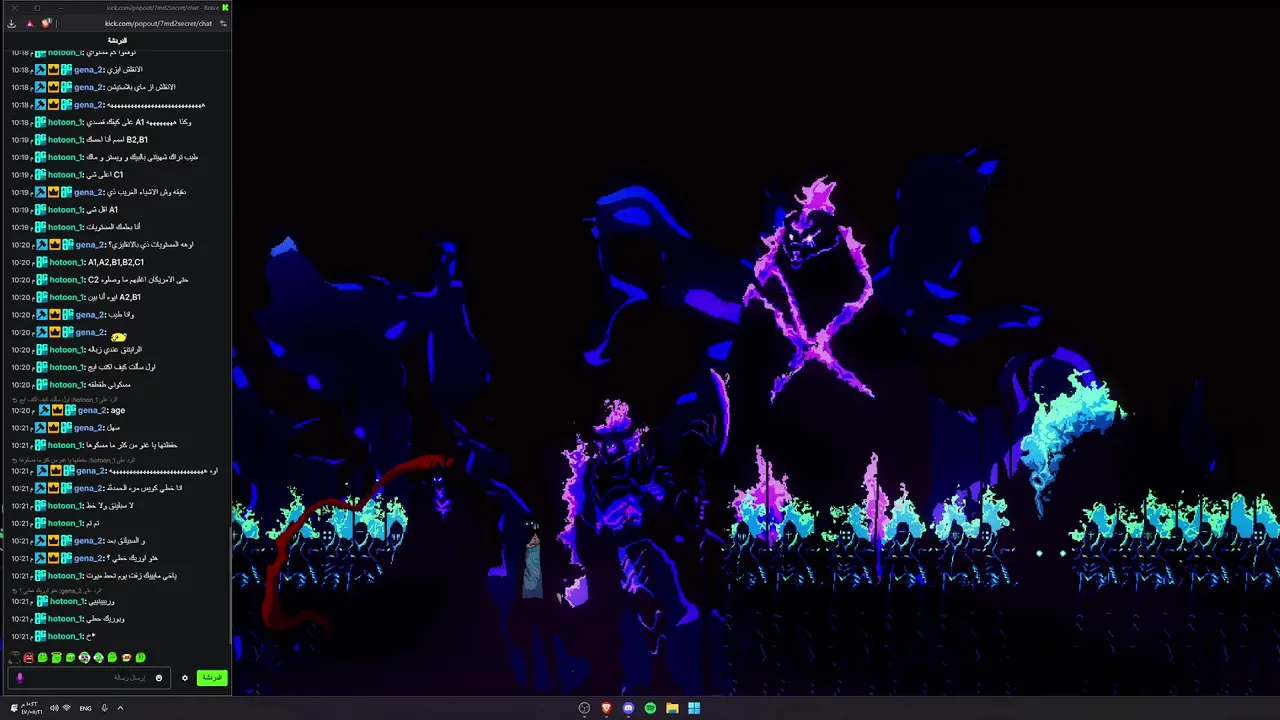
Task: Click the green chat send button
Action: click(x=212, y=678)
